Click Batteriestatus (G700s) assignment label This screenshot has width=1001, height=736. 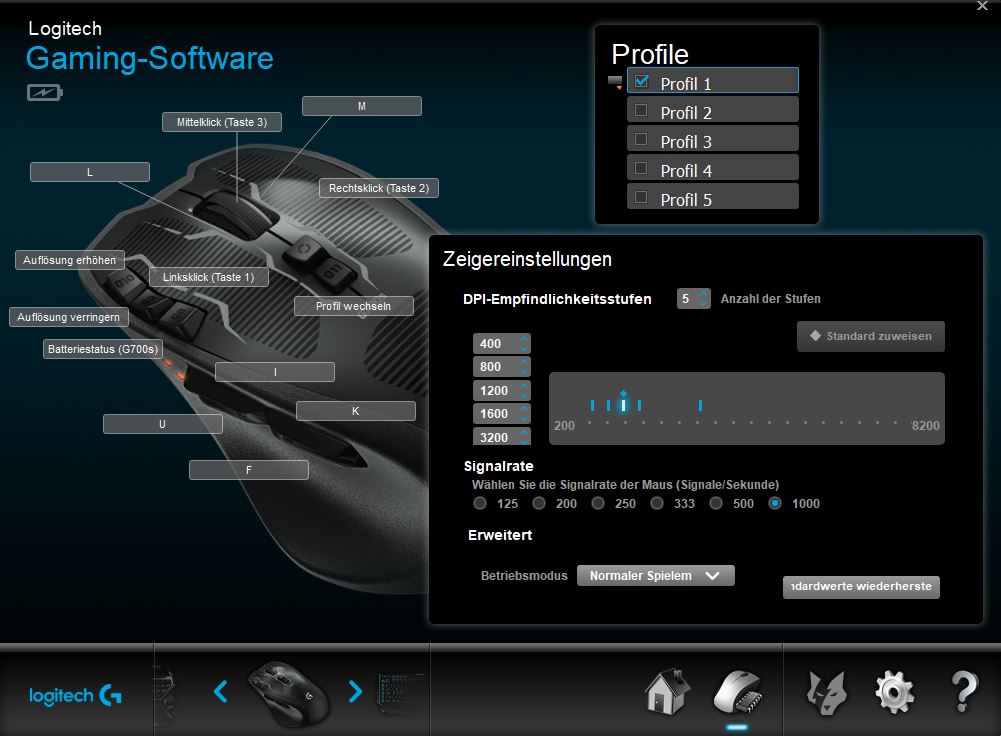click(103, 349)
